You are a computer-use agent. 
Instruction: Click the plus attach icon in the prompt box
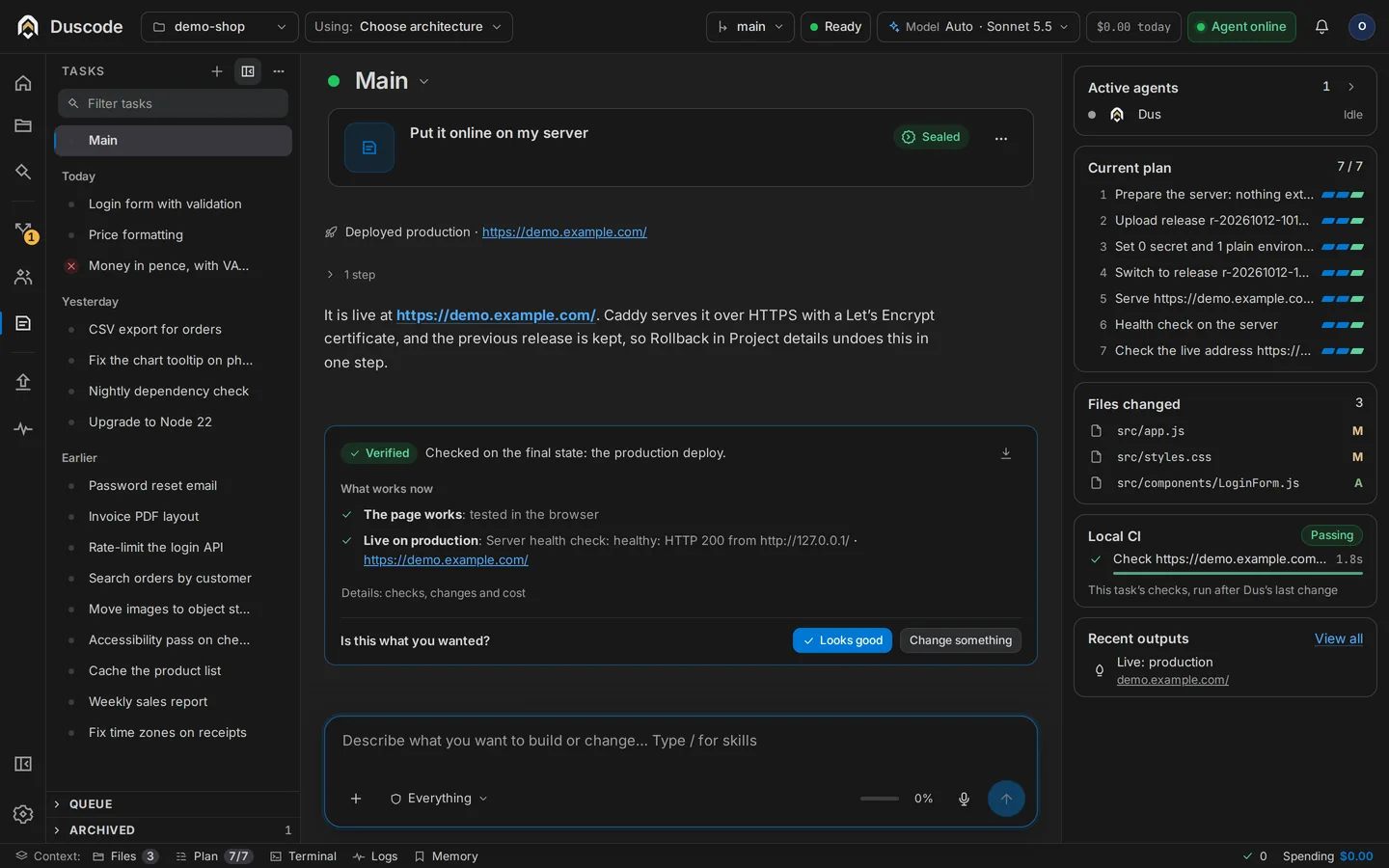[356, 799]
